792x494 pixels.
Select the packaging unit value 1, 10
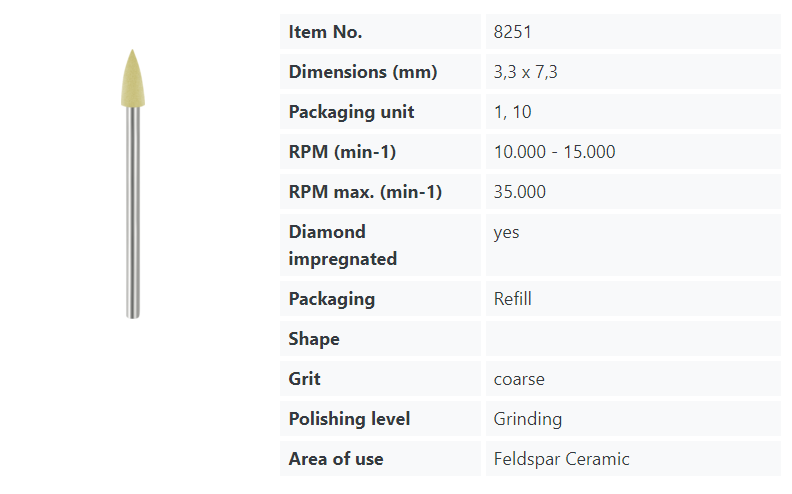(513, 112)
